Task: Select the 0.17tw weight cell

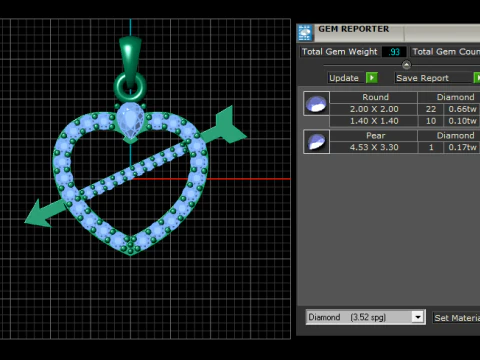Action: pos(462,147)
